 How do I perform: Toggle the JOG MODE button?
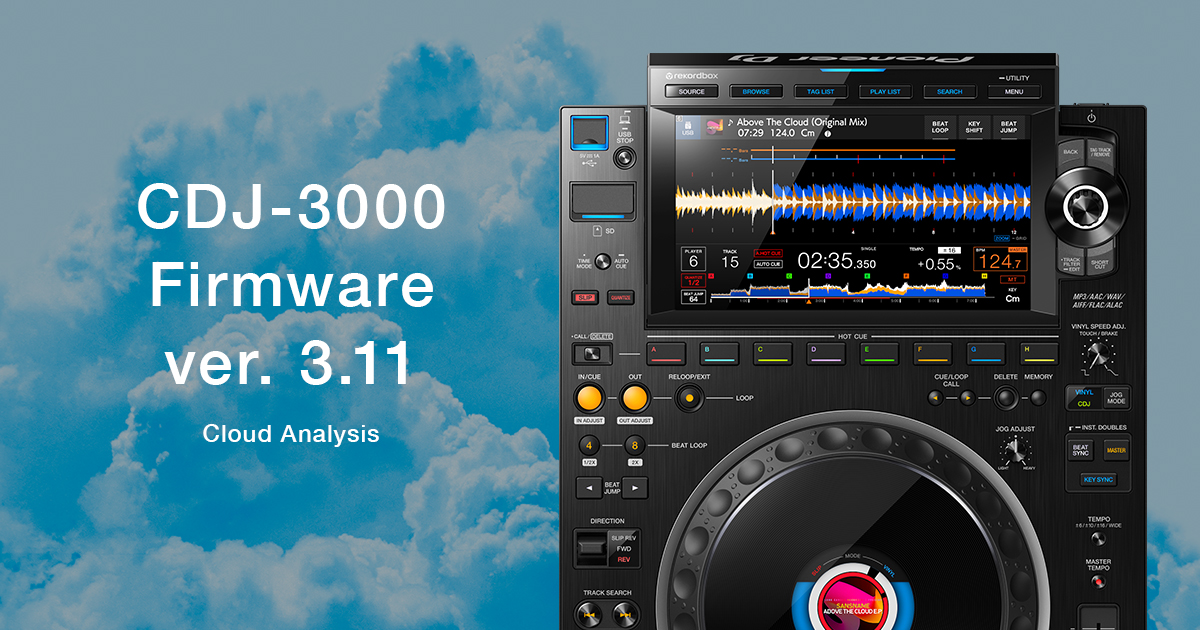pyautogui.click(x=1117, y=397)
